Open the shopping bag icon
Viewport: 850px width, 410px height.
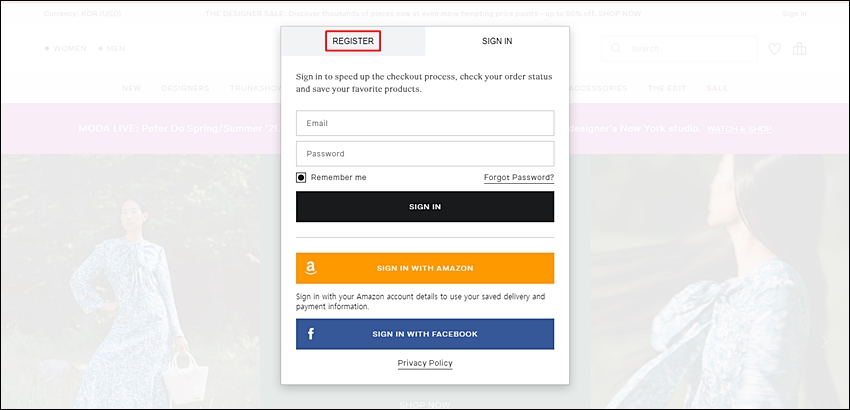[x=799, y=49]
